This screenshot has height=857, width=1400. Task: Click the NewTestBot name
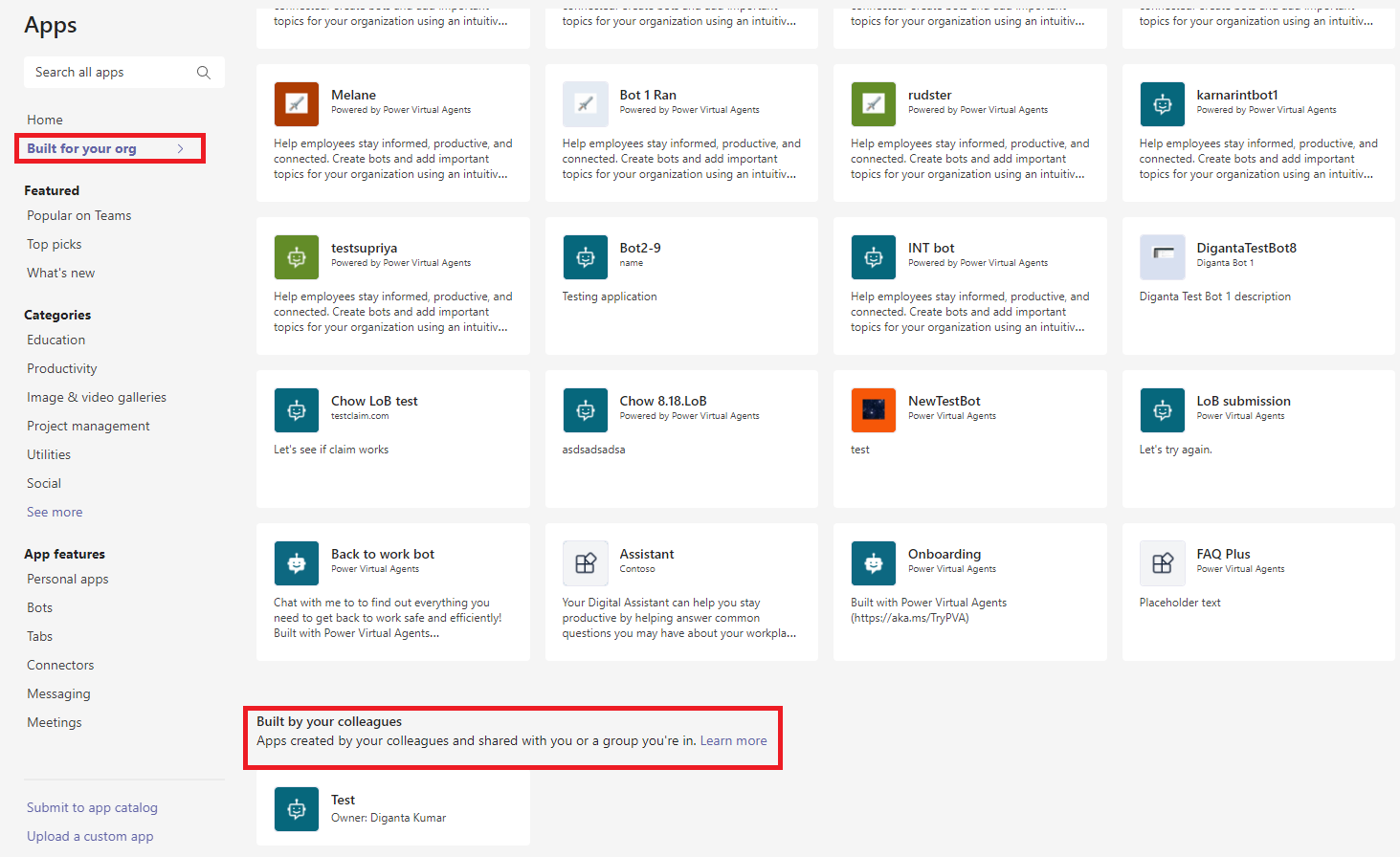pyautogui.click(x=944, y=401)
